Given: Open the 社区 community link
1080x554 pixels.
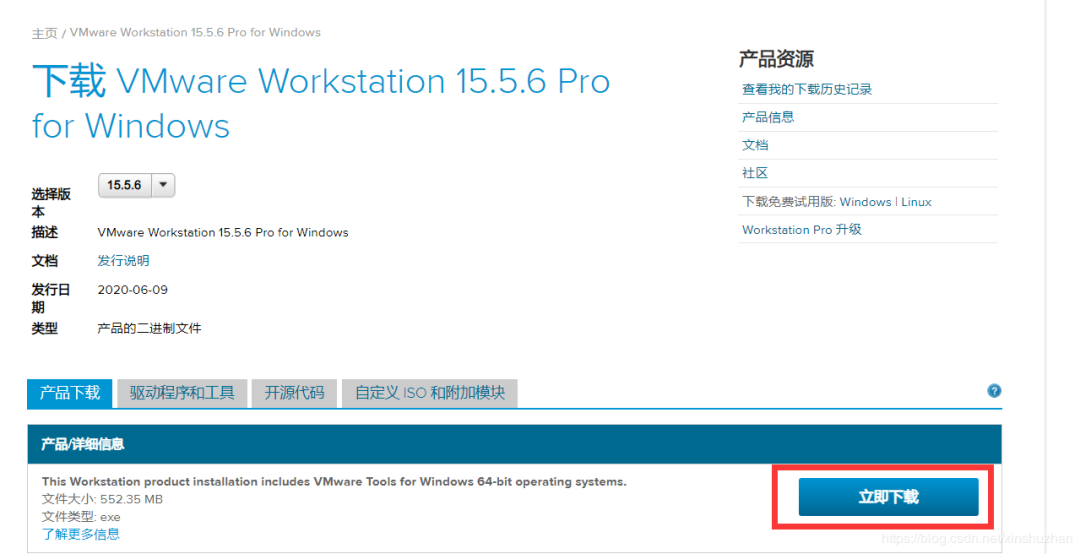Looking at the screenshot, I should (755, 173).
